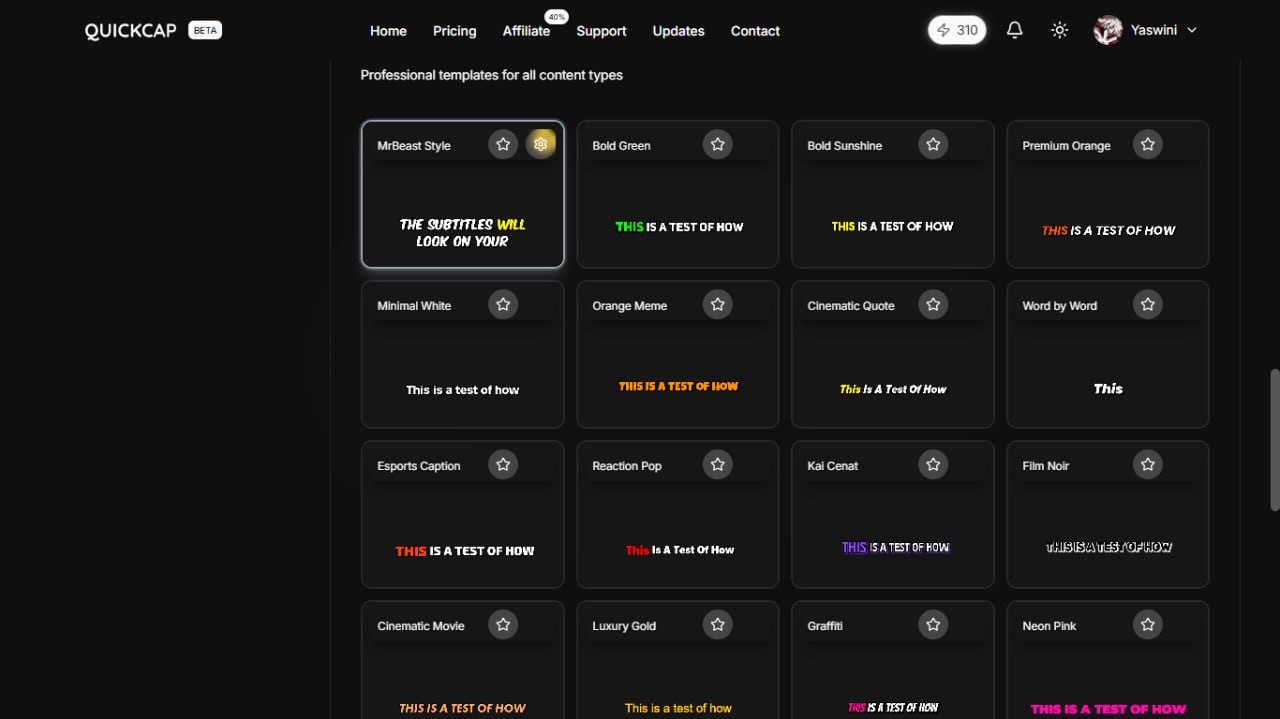
Task: Open the Pricing page
Action: tap(455, 31)
